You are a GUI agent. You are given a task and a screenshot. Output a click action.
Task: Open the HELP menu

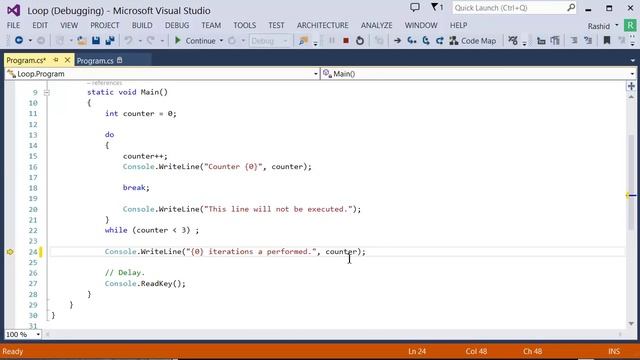click(458, 25)
